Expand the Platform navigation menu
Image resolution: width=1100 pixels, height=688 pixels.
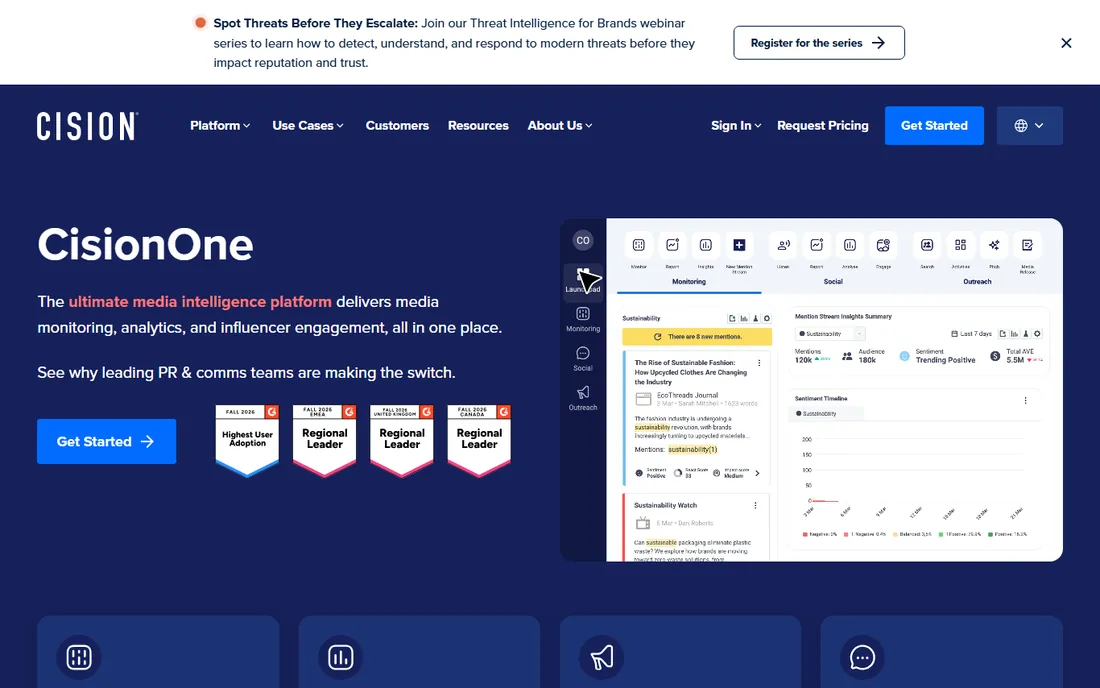pyautogui.click(x=220, y=126)
